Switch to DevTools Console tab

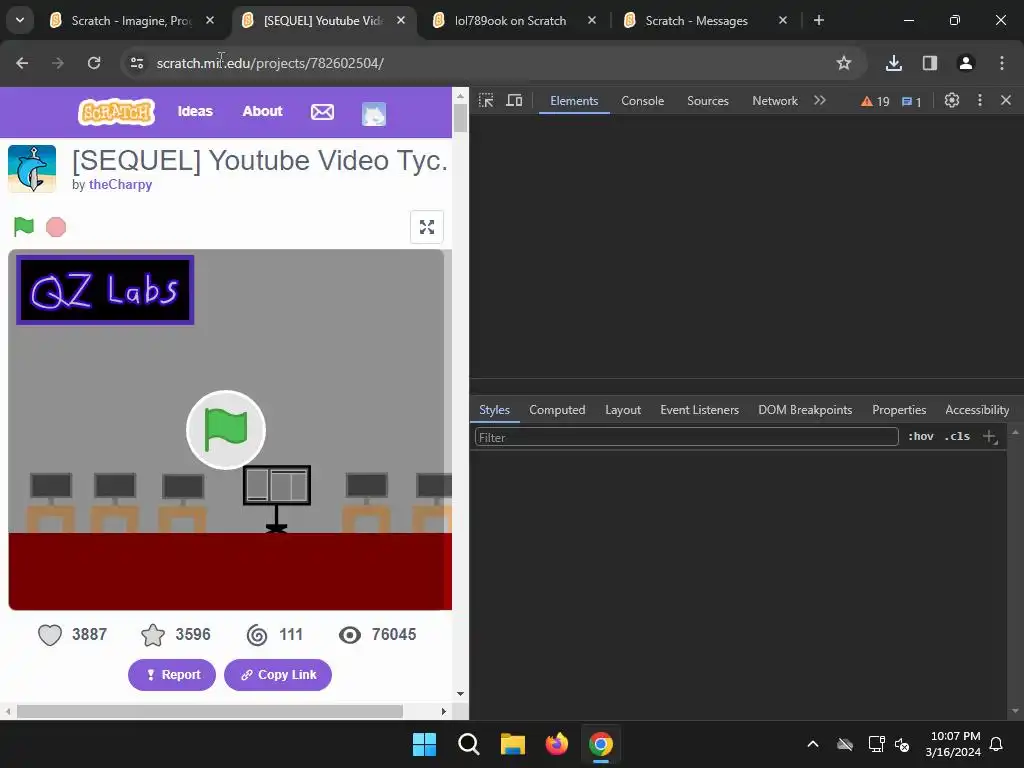coord(643,101)
